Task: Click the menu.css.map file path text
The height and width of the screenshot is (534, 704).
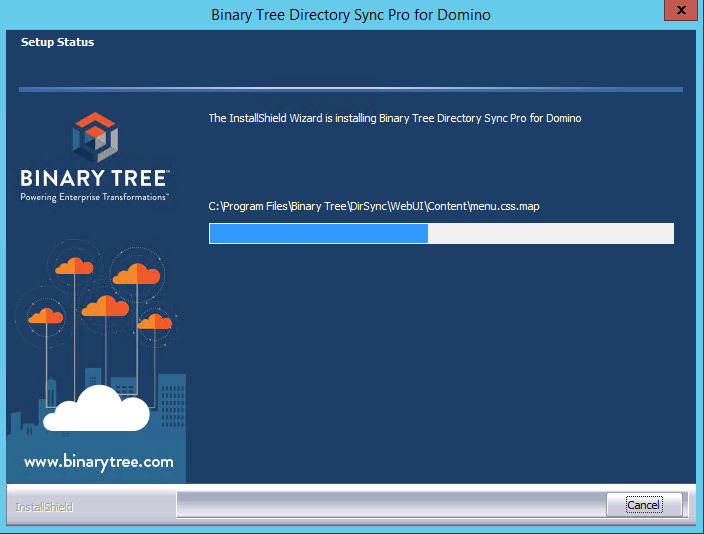Action: point(374,206)
